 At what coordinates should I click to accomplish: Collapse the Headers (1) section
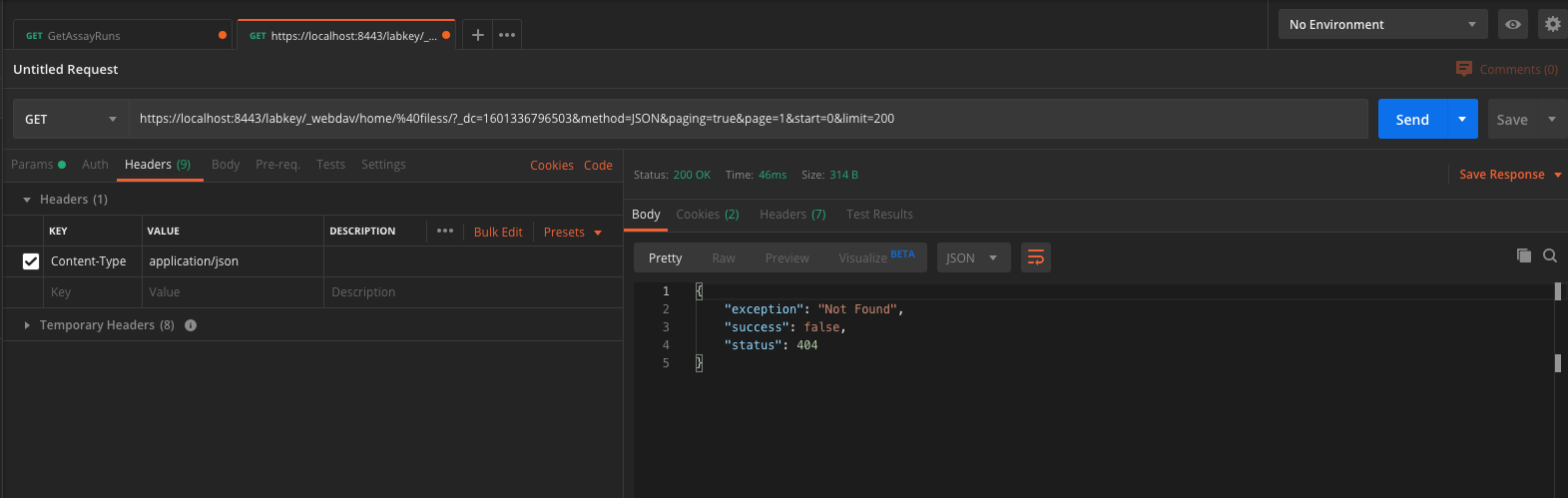point(27,200)
